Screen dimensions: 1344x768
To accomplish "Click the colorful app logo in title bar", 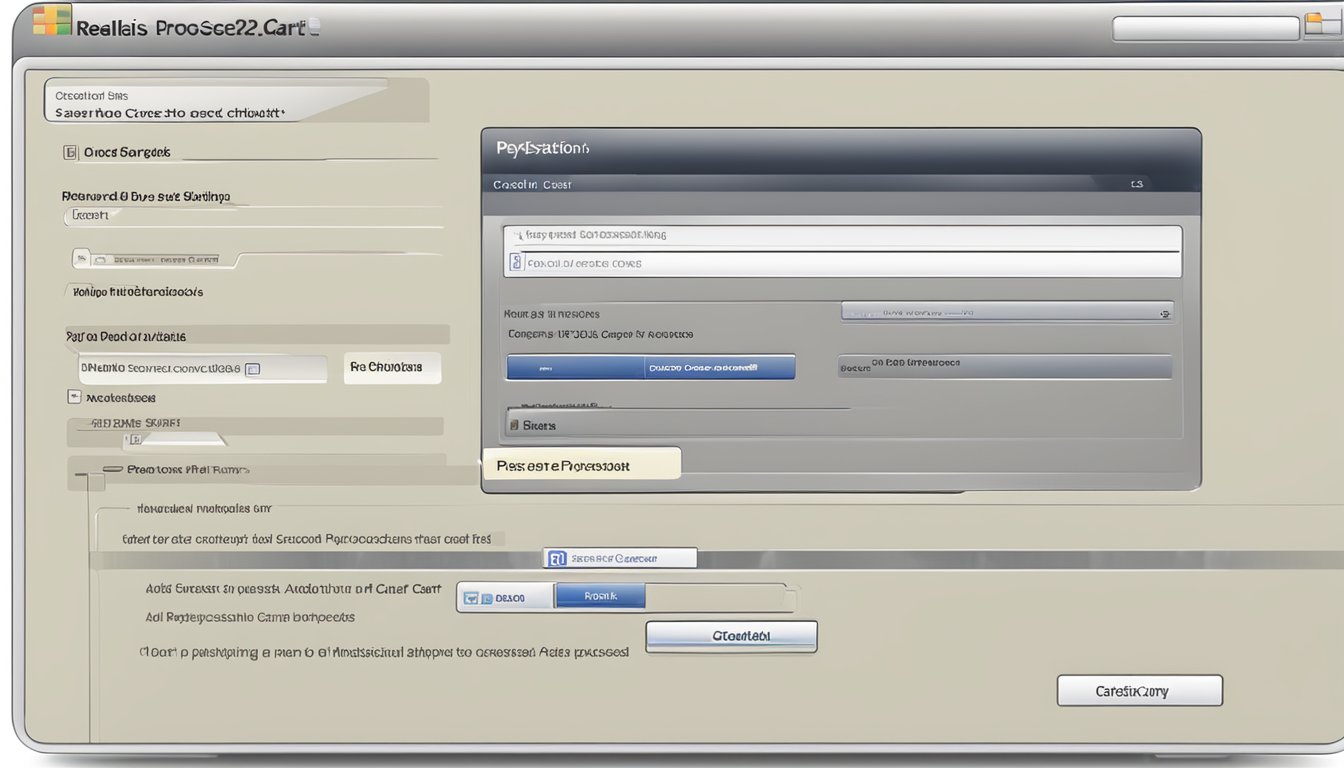I will click(x=52, y=20).
